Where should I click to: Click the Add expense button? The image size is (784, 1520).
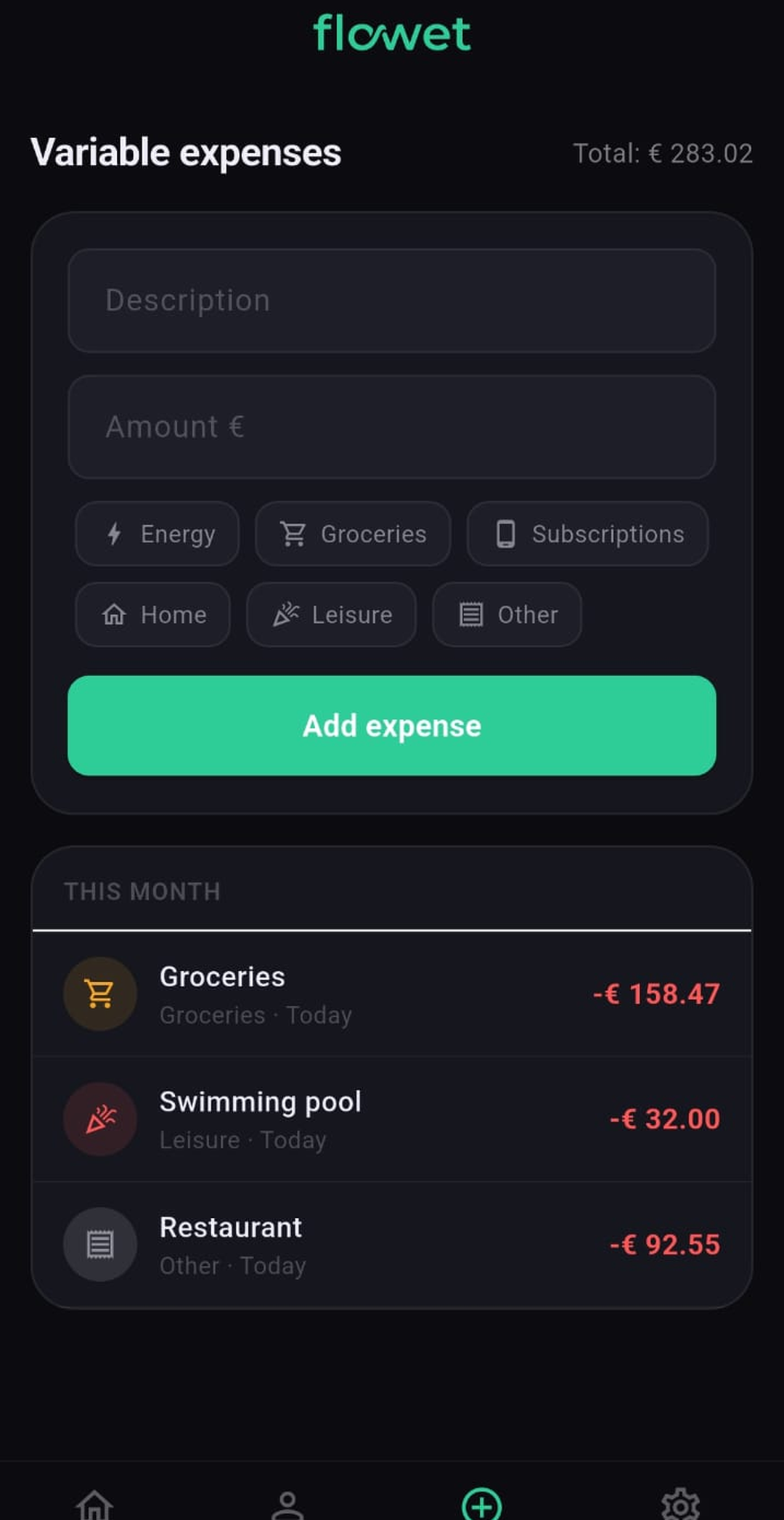click(x=392, y=726)
